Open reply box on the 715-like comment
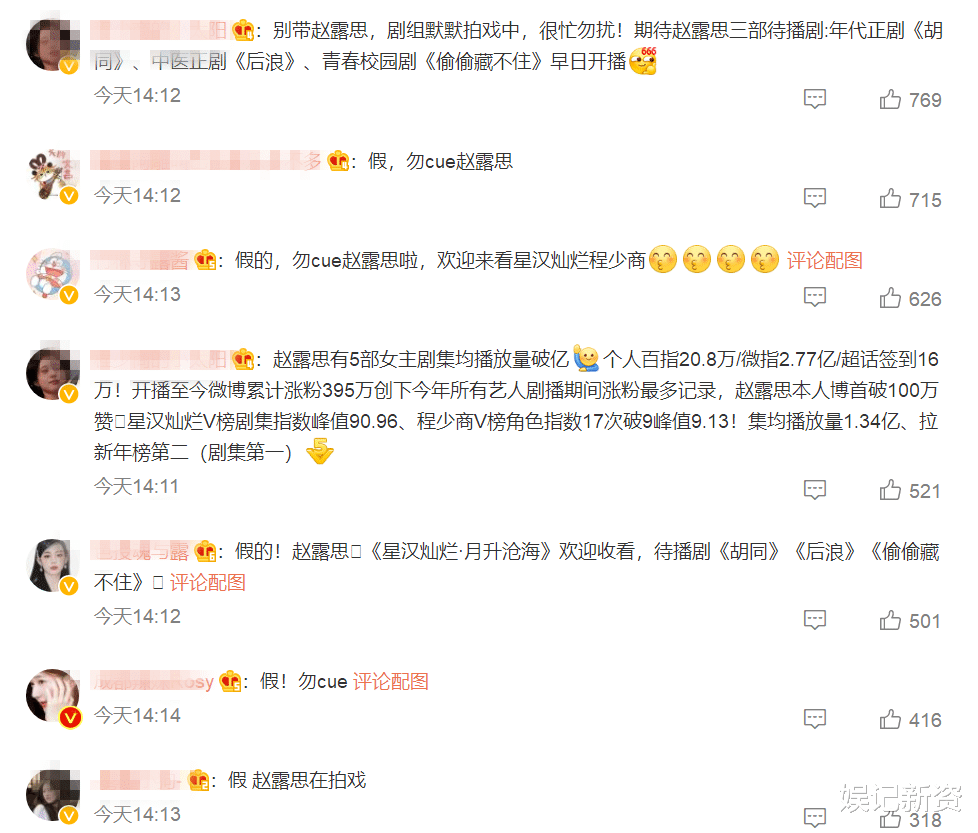Screen dimensions: 978x833 tap(815, 198)
